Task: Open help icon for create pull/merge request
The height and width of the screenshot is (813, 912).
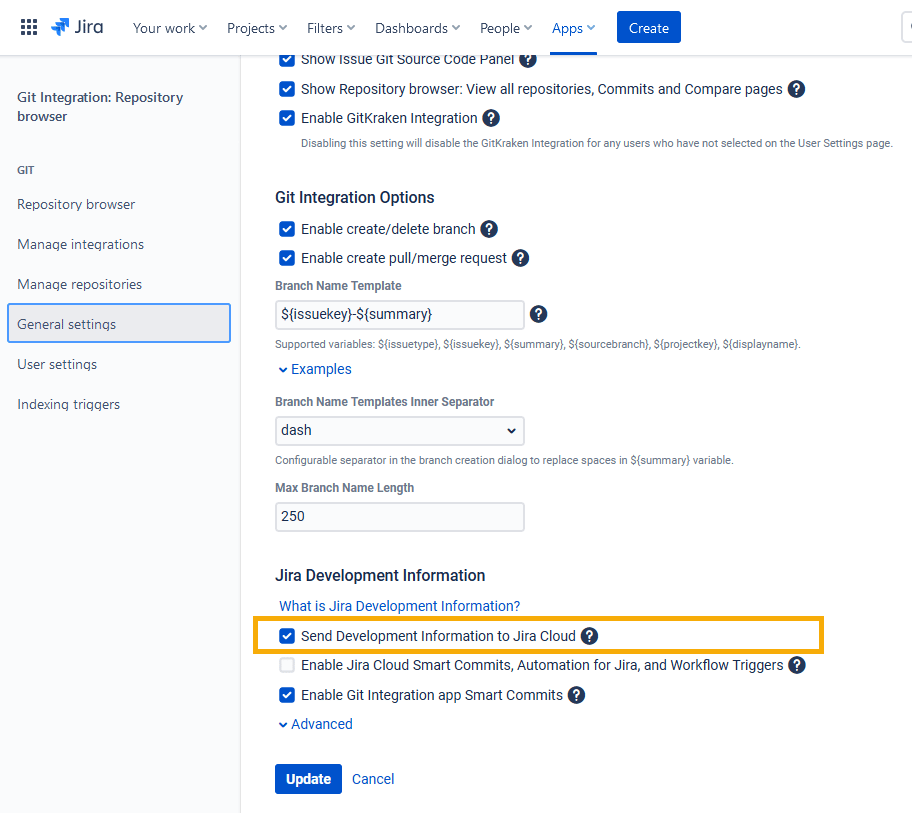Action: 520,258
